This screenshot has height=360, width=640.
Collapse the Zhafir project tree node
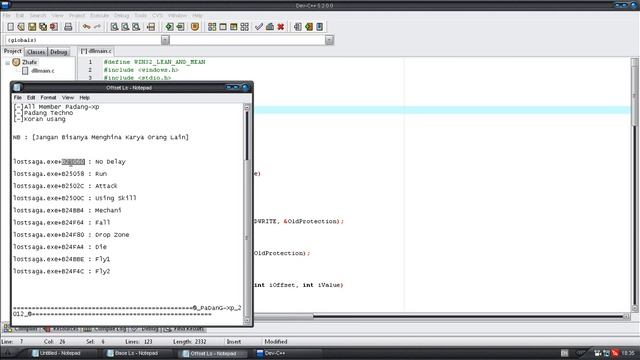pos(7,63)
